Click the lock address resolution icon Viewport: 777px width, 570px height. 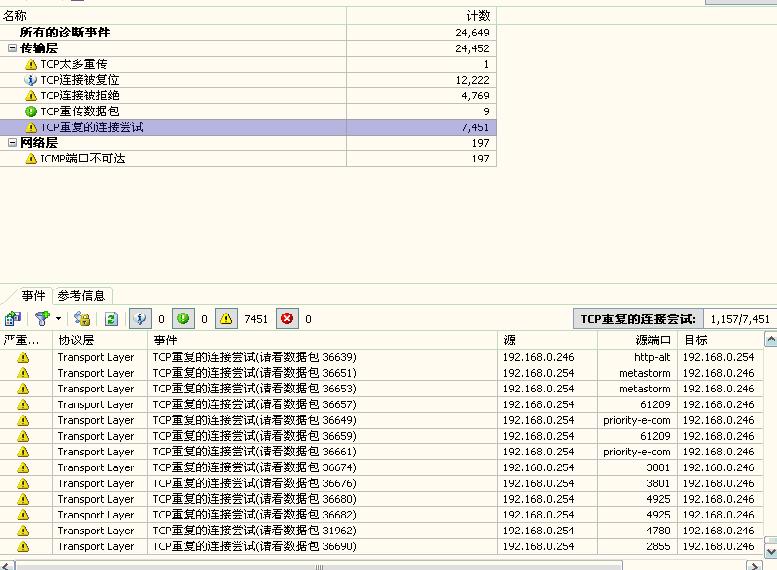click(82, 318)
